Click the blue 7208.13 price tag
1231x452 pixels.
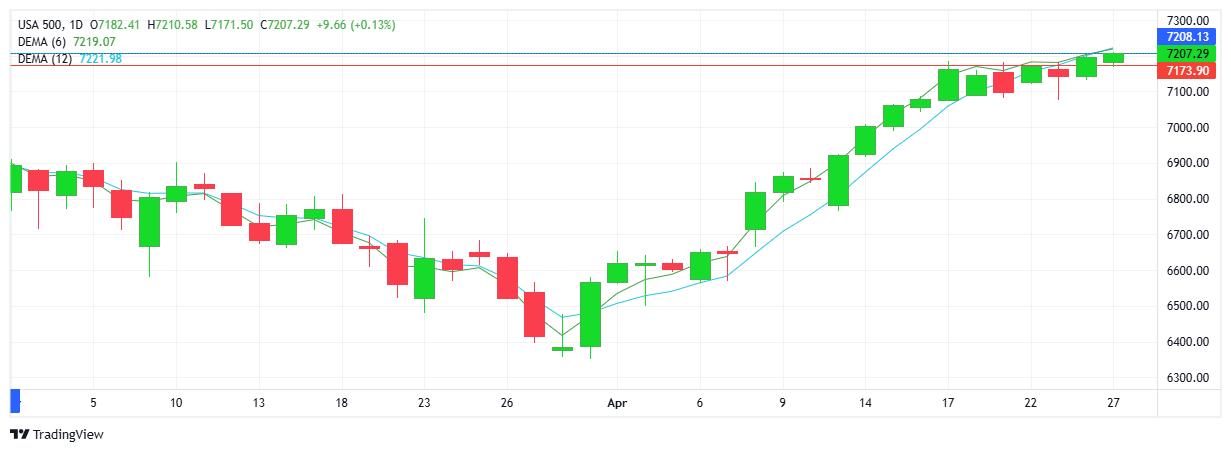point(1188,36)
